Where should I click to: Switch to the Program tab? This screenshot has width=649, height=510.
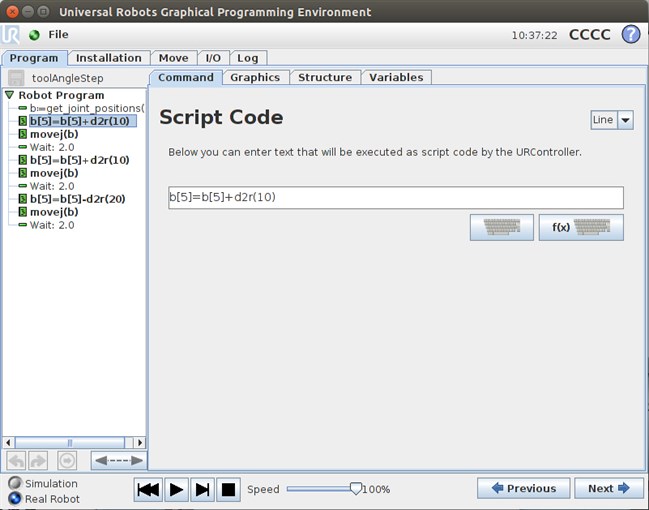pyautogui.click(x=34, y=58)
